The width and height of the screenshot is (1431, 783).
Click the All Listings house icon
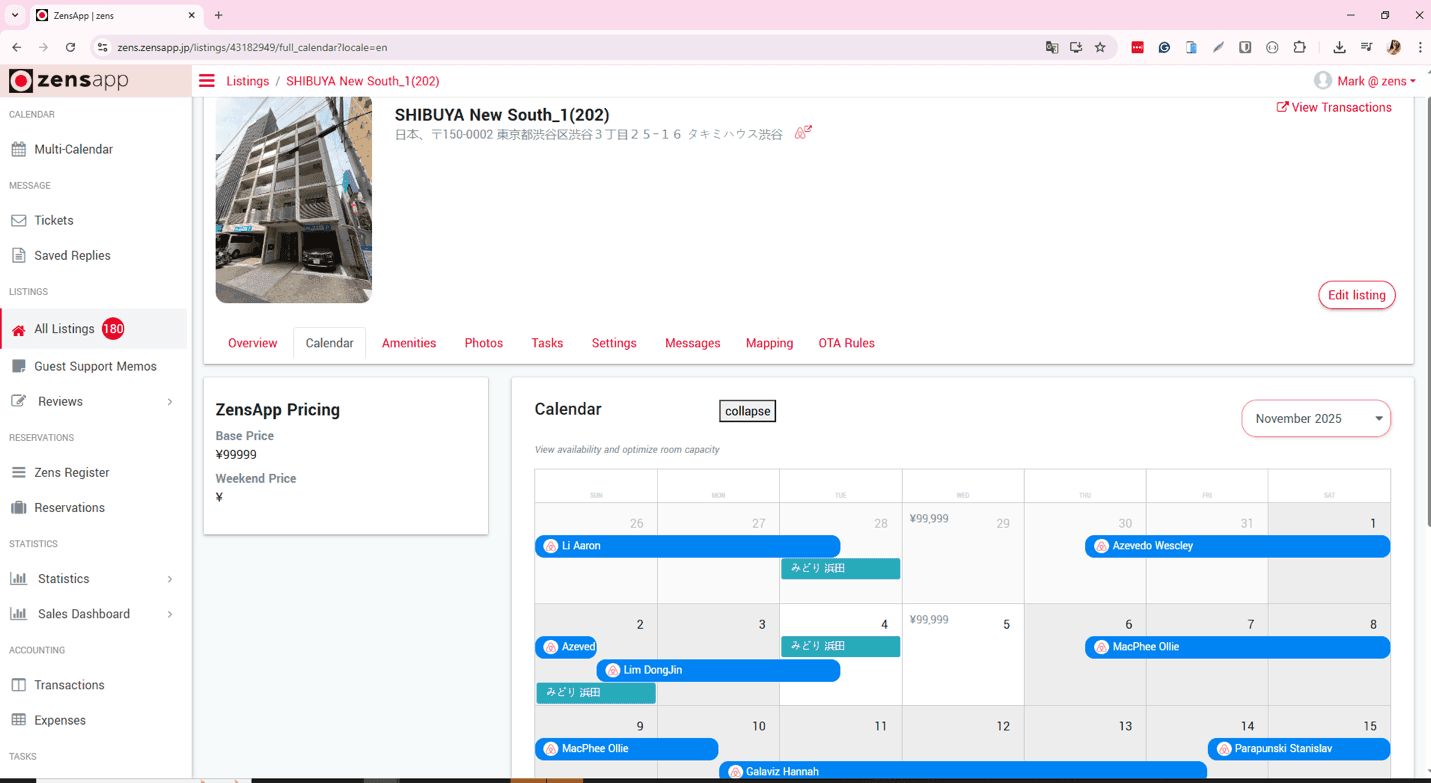18,330
